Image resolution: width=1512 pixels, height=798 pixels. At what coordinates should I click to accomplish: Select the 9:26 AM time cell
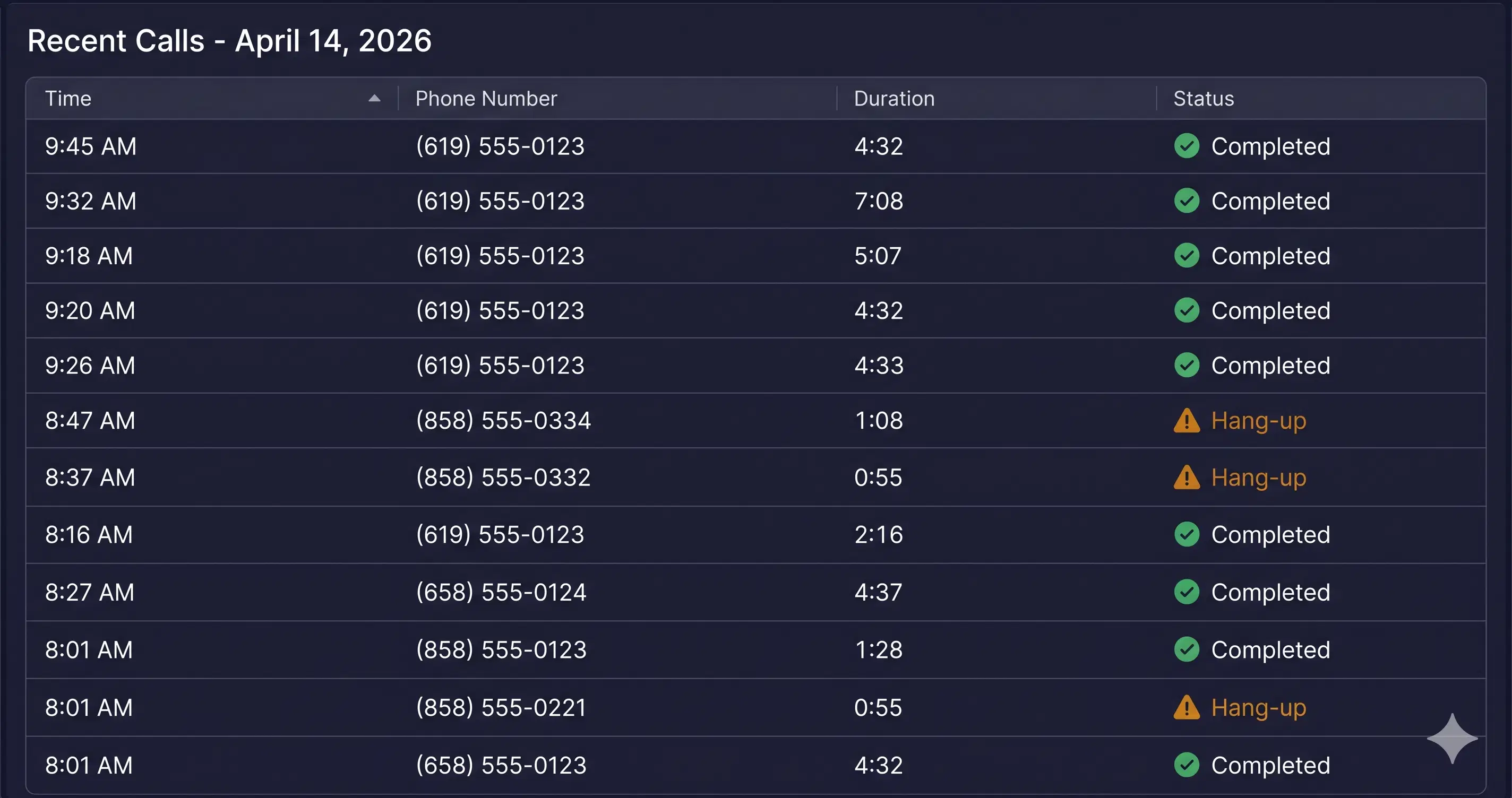[x=90, y=366]
